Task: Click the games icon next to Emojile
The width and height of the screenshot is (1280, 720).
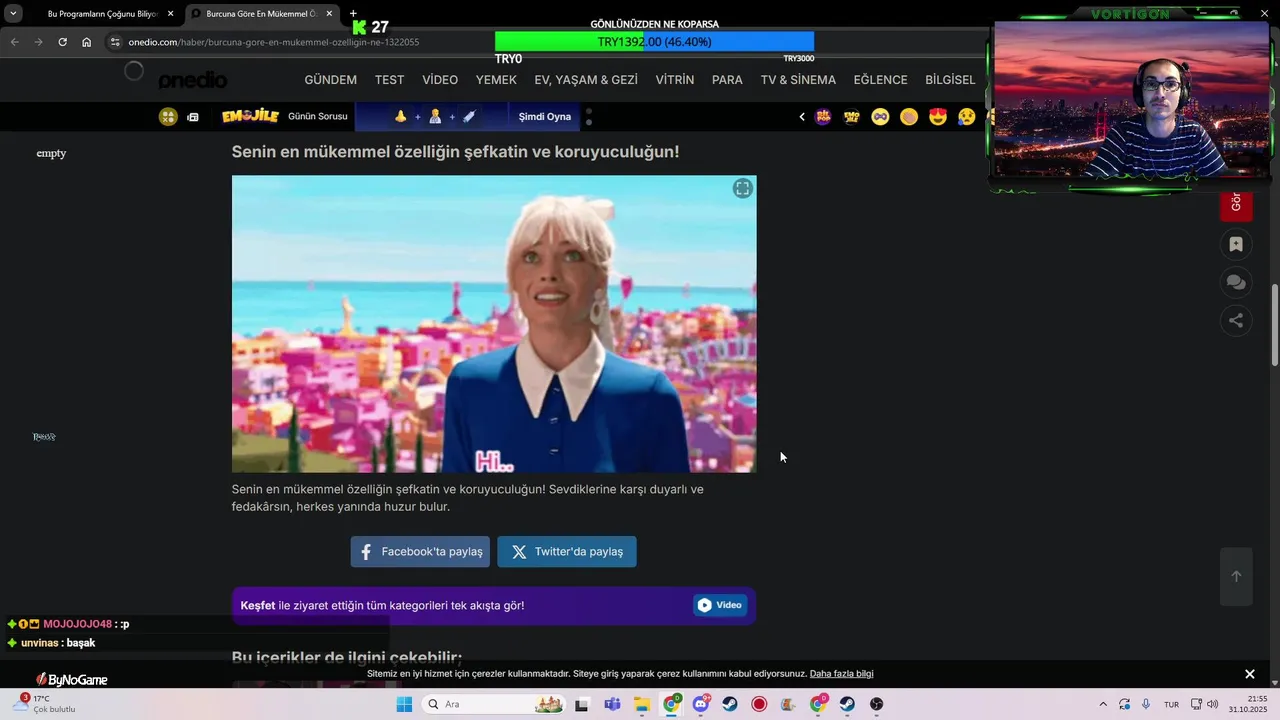Action: (x=168, y=117)
